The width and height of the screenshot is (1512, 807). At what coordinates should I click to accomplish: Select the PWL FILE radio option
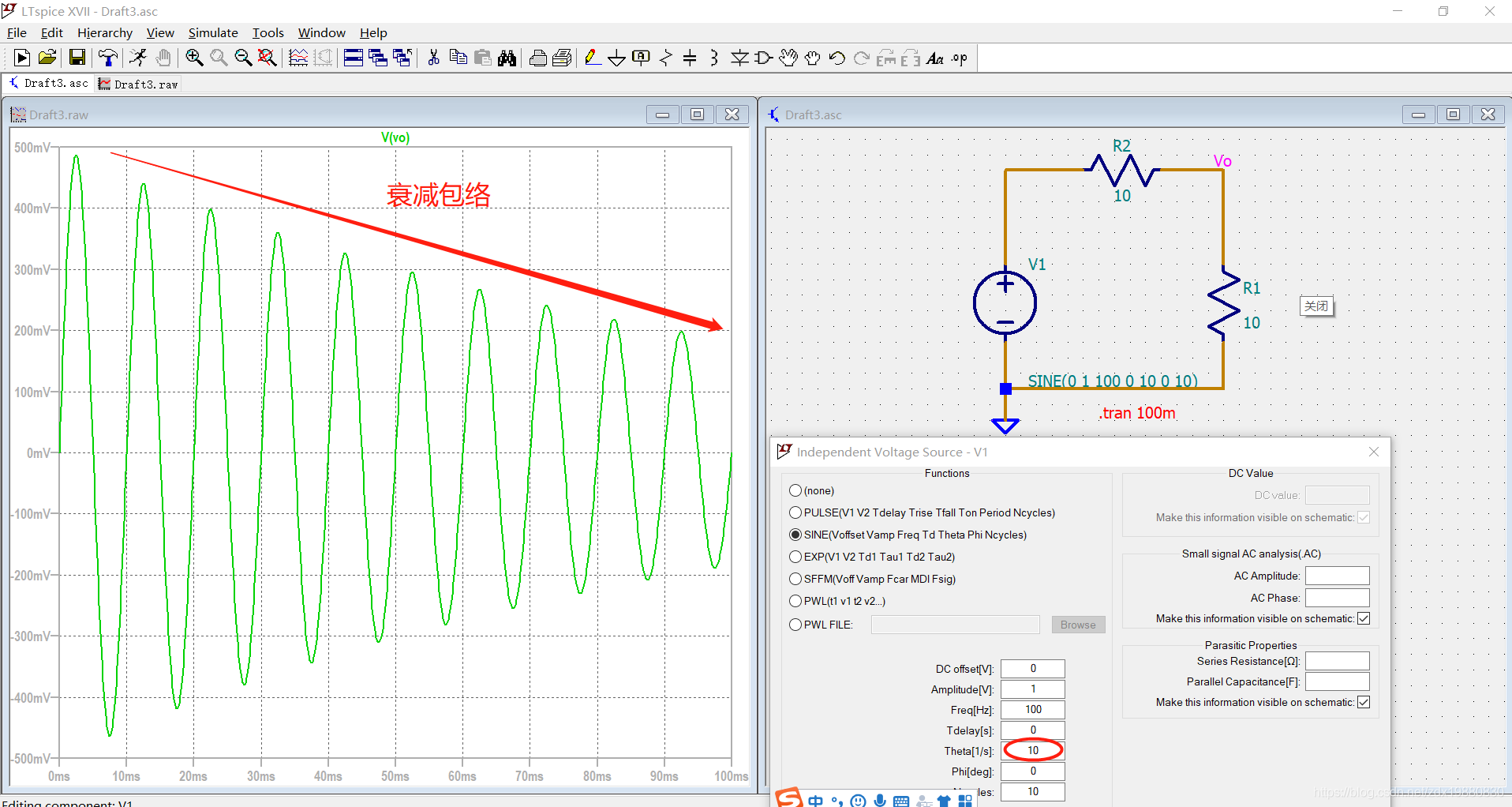click(x=795, y=625)
